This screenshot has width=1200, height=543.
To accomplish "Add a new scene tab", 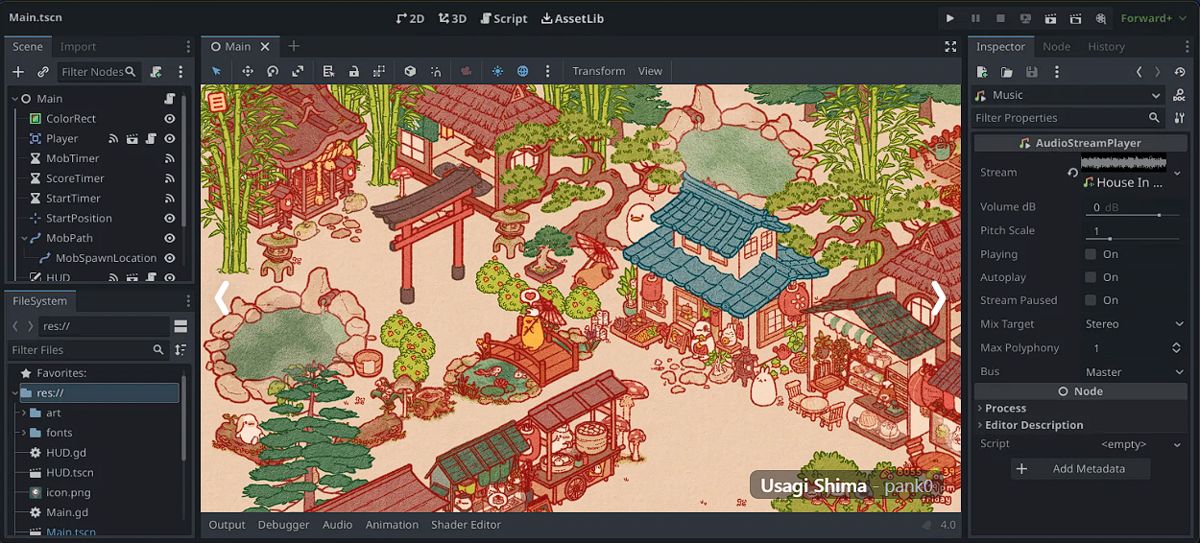I will click(x=293, y=46).
